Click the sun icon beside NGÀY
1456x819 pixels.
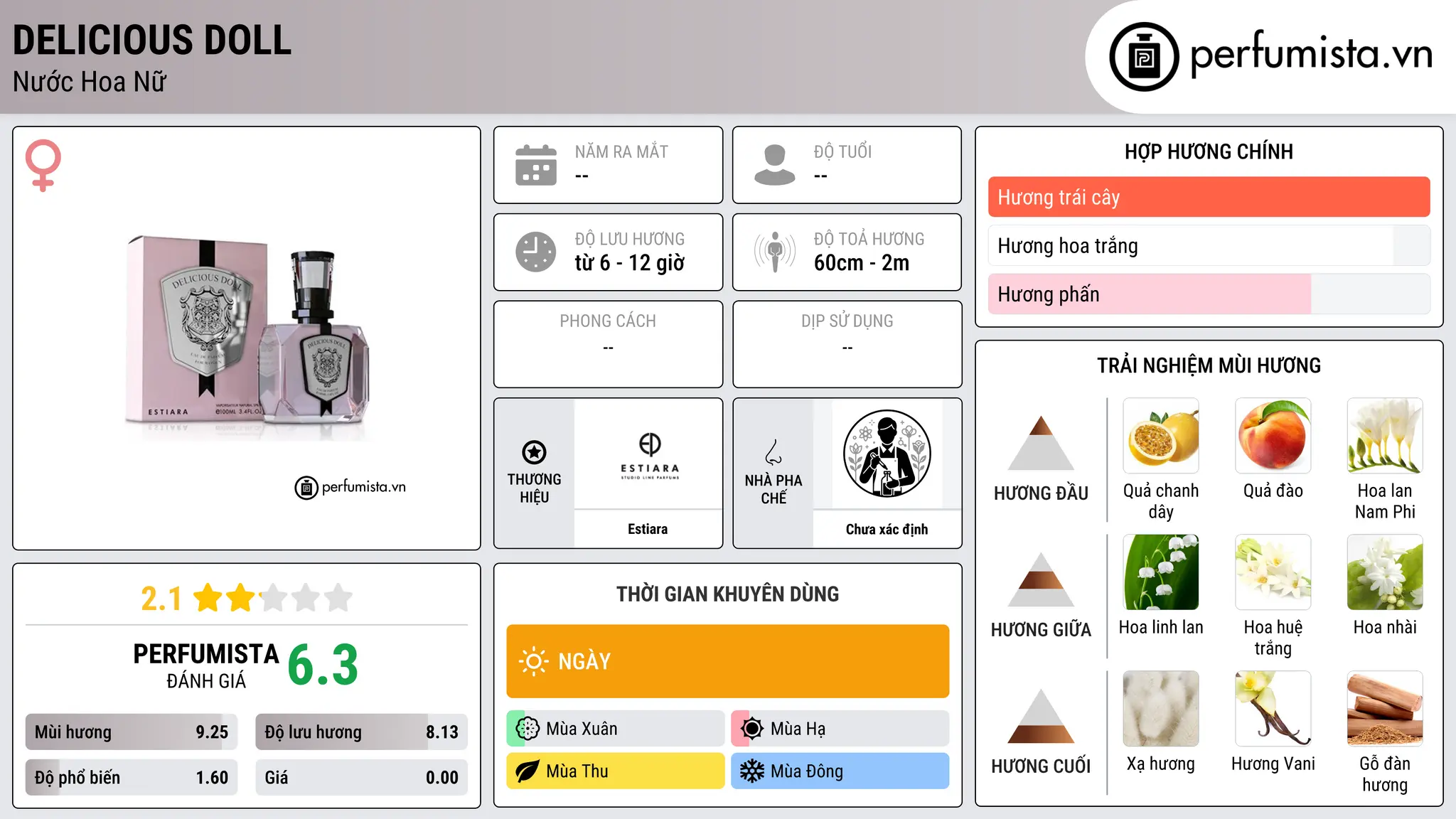pyautogui.click(x=533, y=661)
